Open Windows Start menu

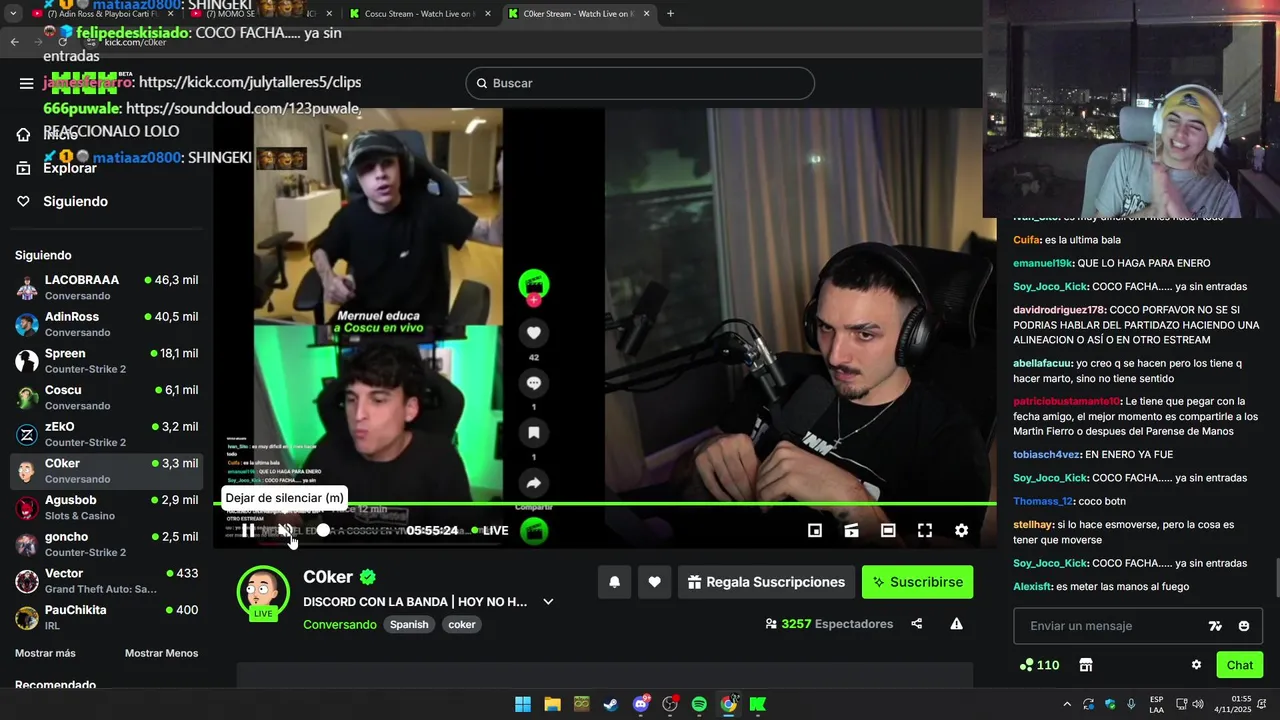coord(523,704)
